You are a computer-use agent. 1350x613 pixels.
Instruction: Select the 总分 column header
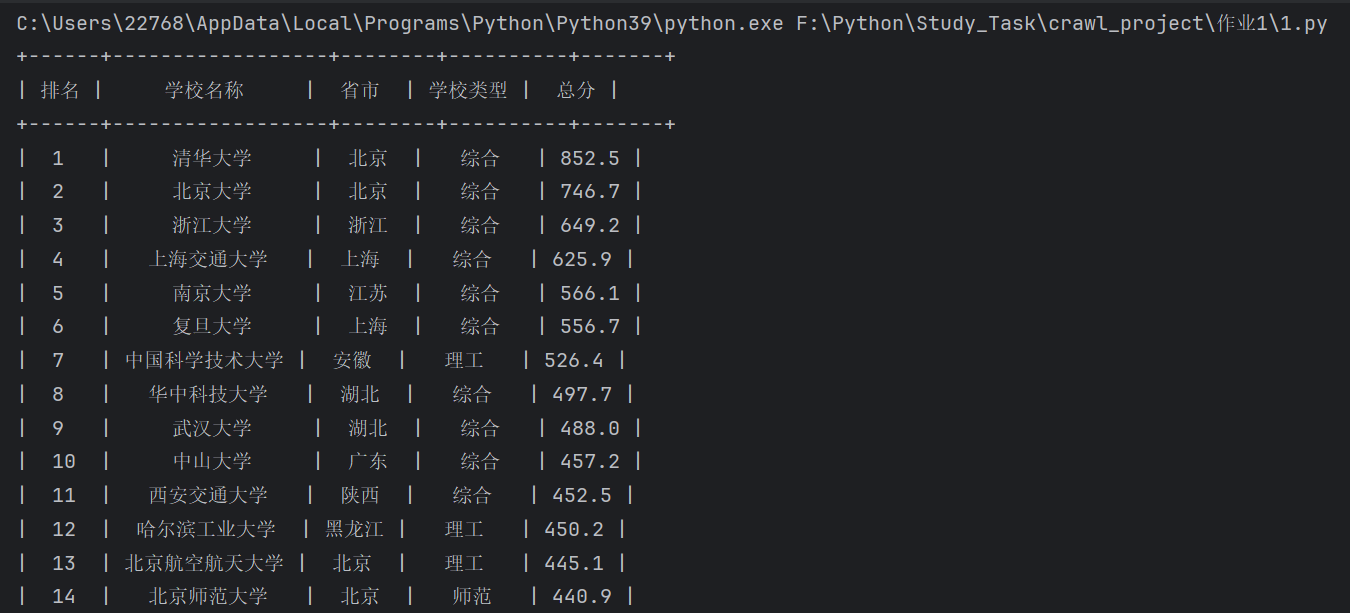pyautogui.click(x=576, y=90)
